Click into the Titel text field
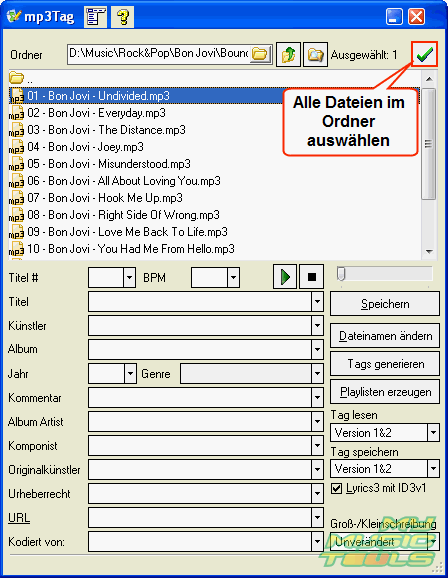This screenshot has width=448, height=578. click(200, 302)
